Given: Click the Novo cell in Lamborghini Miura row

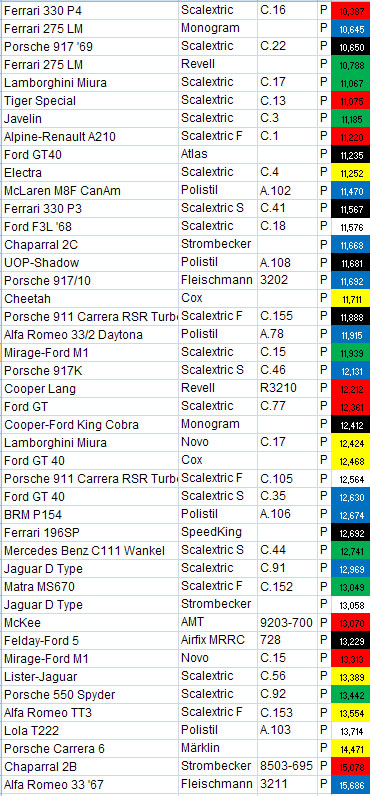Looking at the screenshot, I should pos(218,442).
